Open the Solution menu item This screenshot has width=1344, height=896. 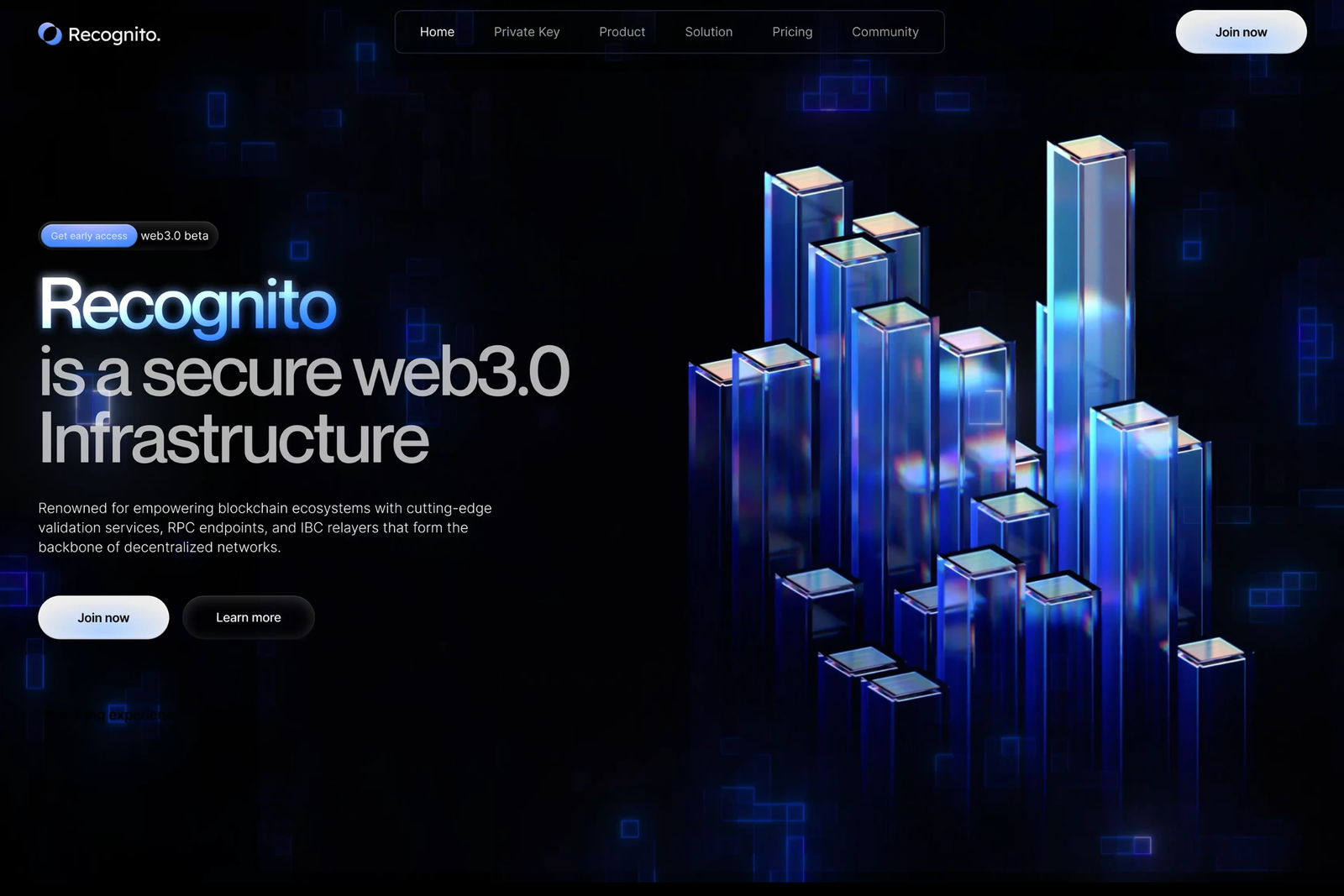coord(708,32)
